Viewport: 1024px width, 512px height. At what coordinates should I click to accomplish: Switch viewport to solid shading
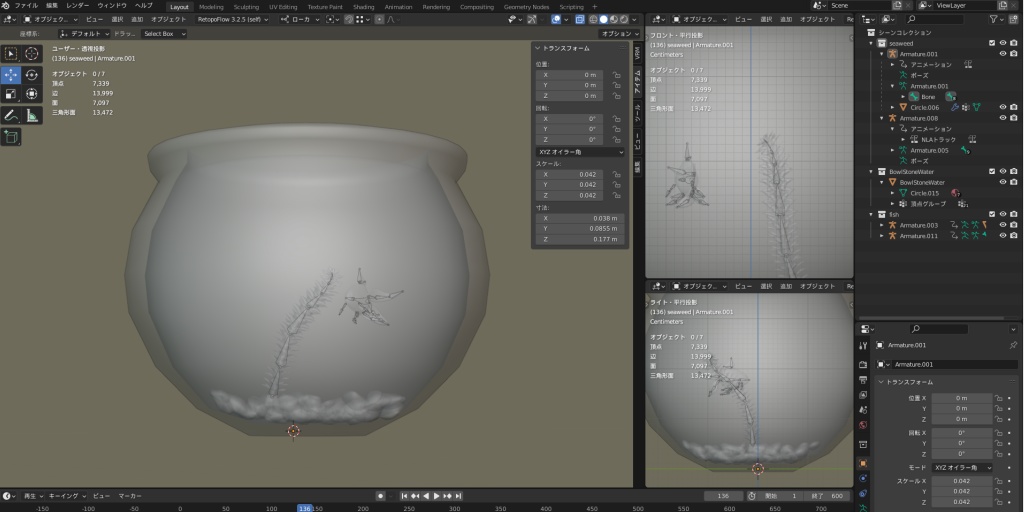point(603,20)
